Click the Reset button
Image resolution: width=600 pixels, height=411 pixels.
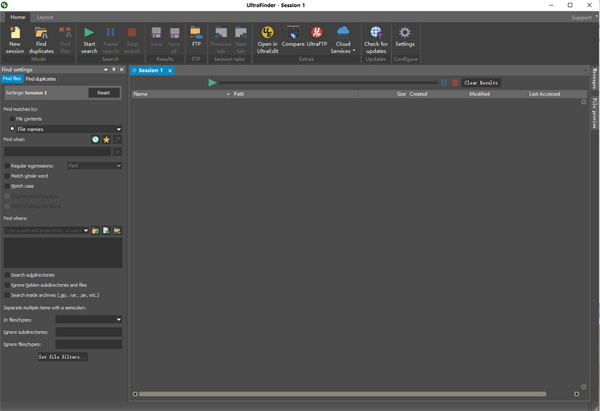point(103,93)
